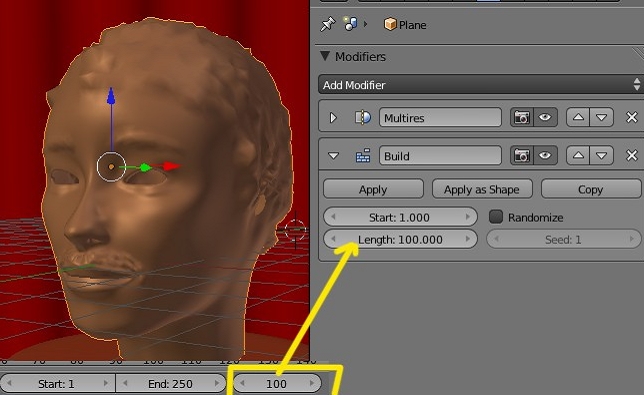Increase Length value with right arrow
Screen dimensions: 644x395
tap(467, 239)
